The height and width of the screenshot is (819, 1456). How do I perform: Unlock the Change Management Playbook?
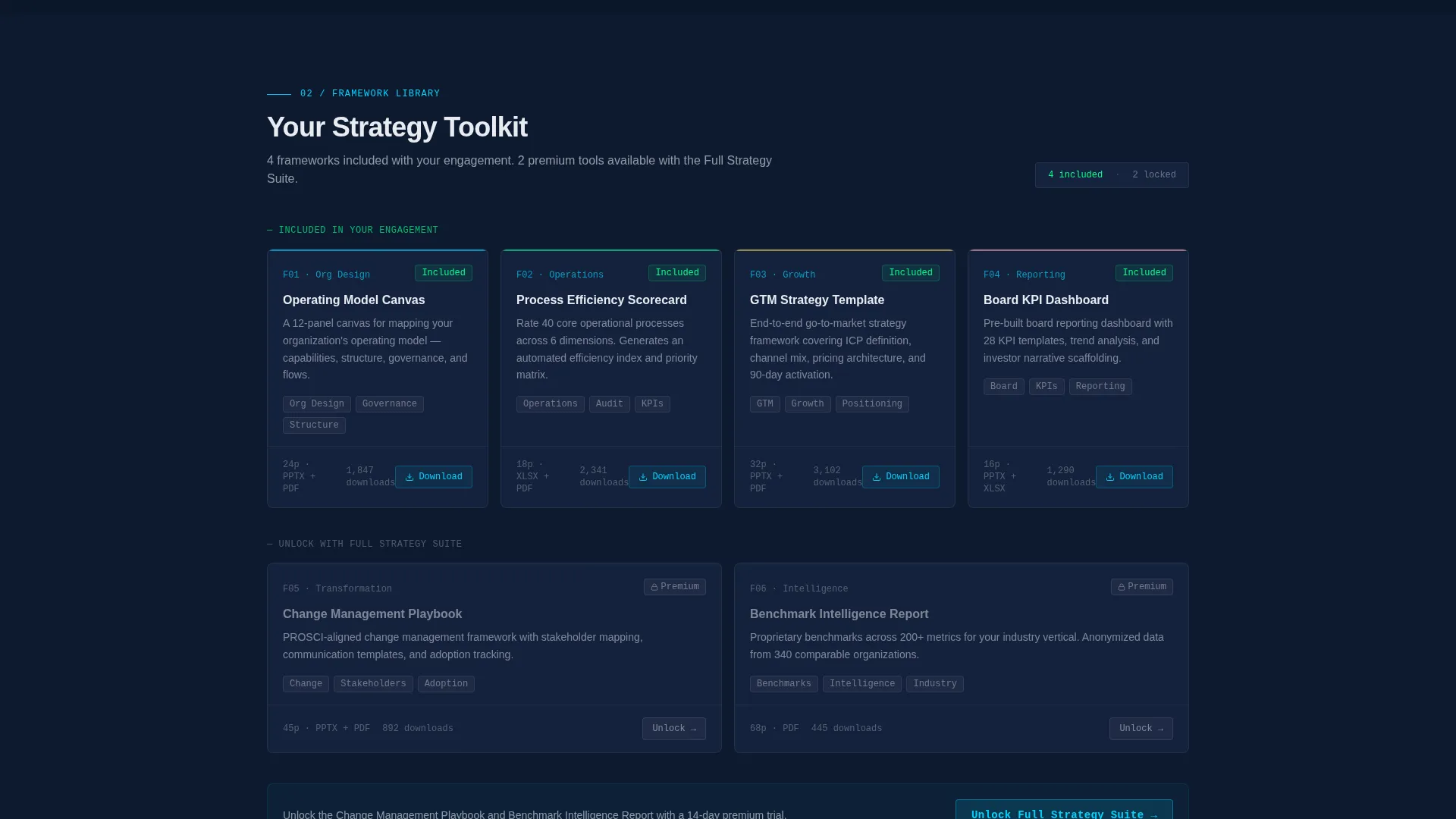(x=673, y=729)
